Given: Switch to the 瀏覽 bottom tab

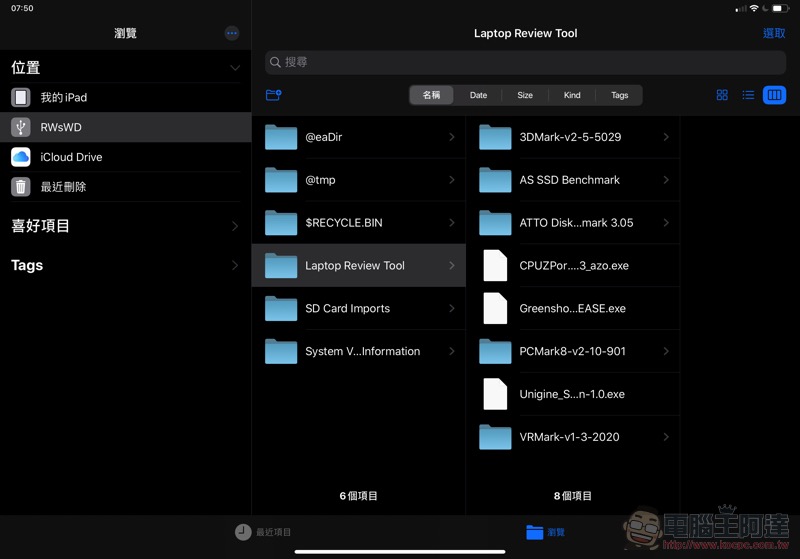Looking at the screenshot, I should tap(546, 532).
